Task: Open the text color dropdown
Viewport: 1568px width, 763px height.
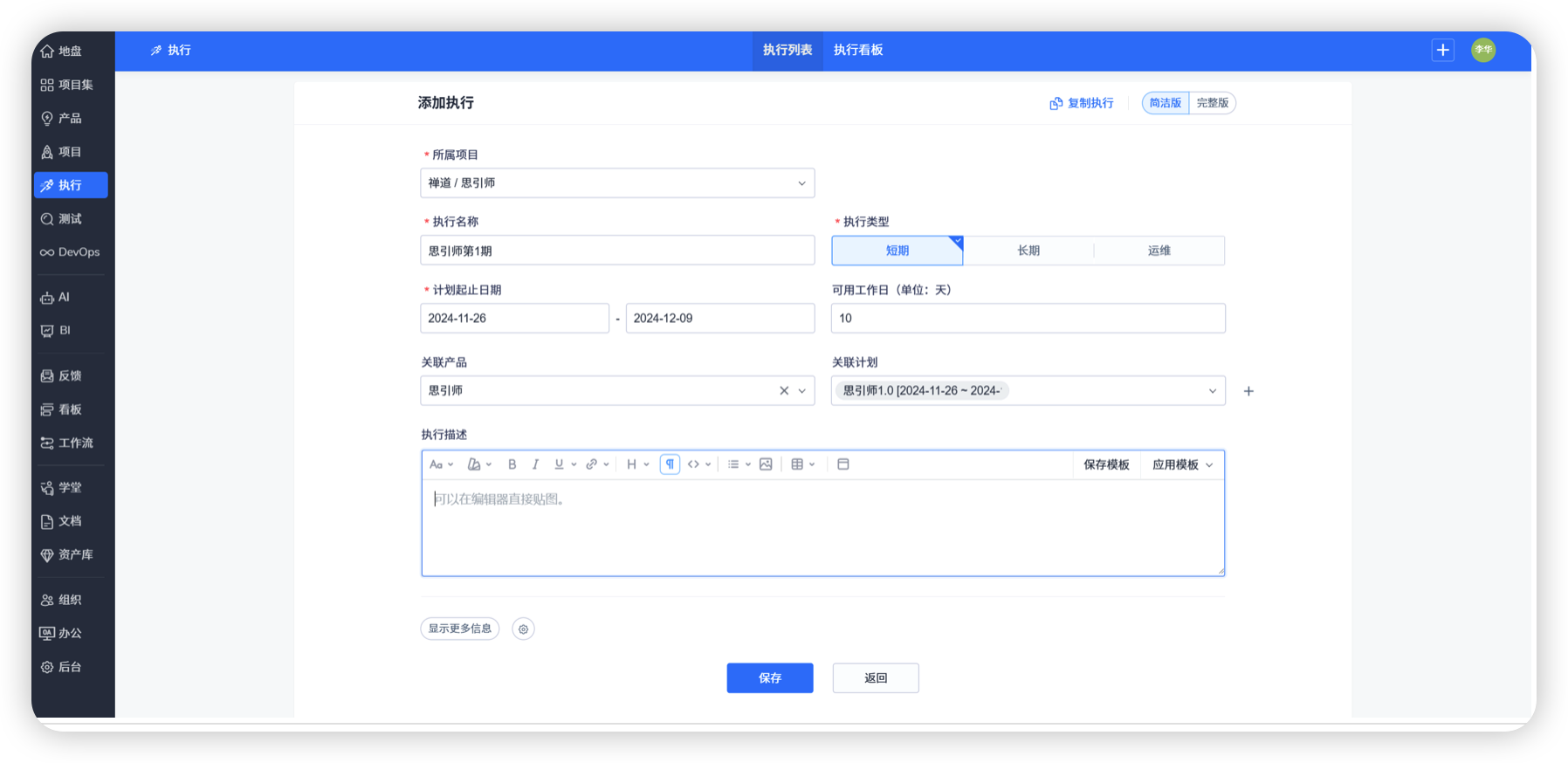Action: coord(479,464)
